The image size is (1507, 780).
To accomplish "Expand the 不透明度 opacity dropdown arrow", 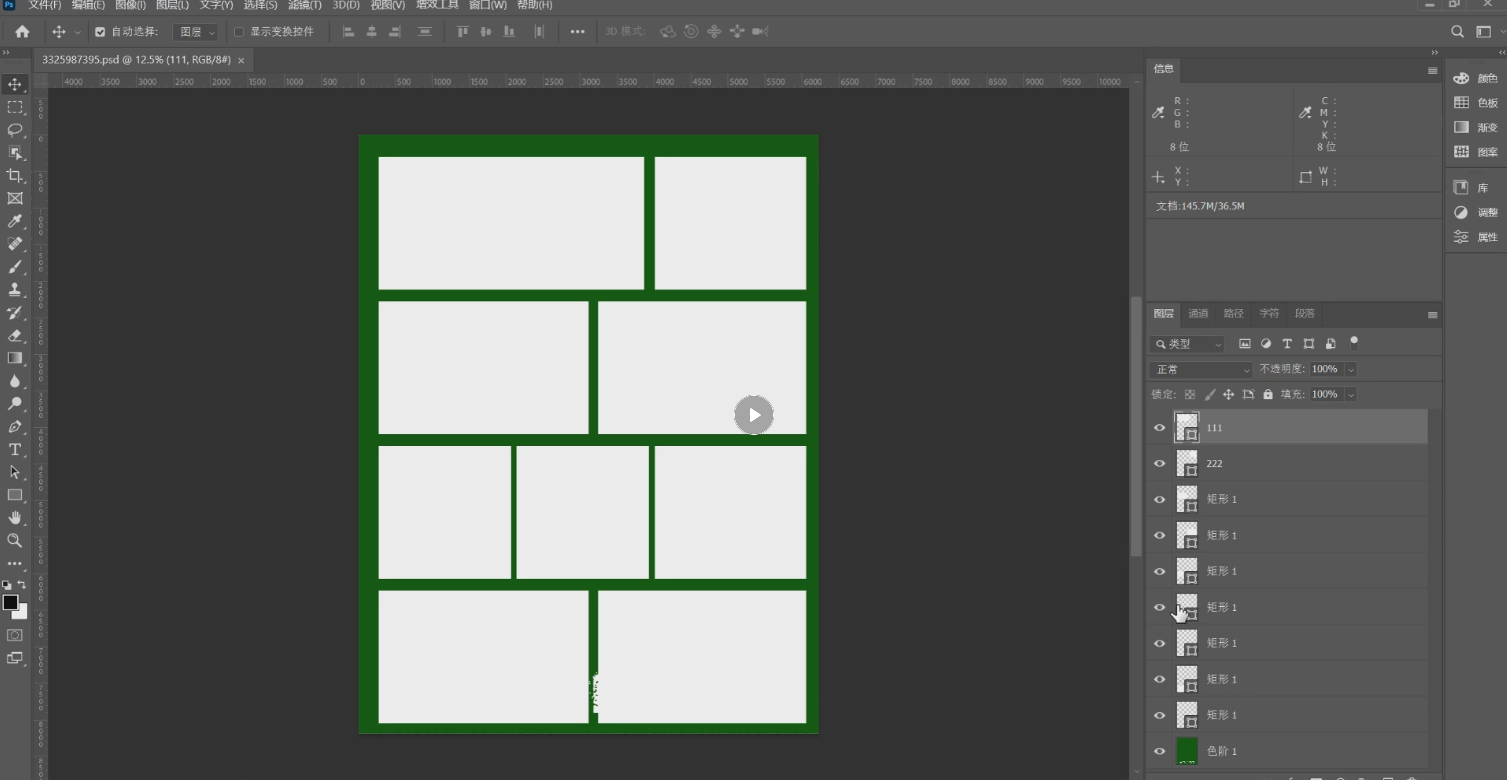I will pos(1351,370).
